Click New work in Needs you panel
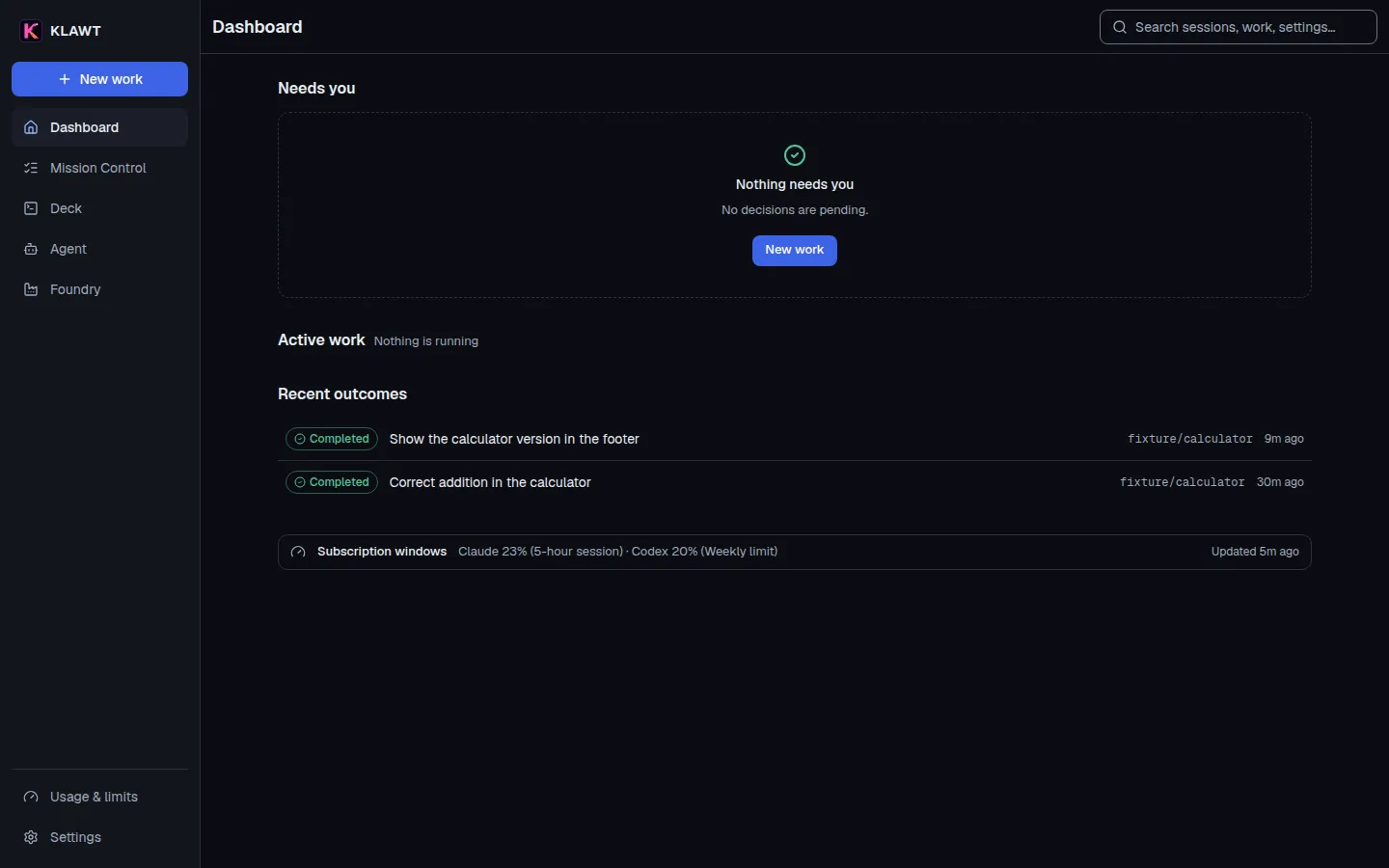The image size is (1389, 868). coord(795,250)
